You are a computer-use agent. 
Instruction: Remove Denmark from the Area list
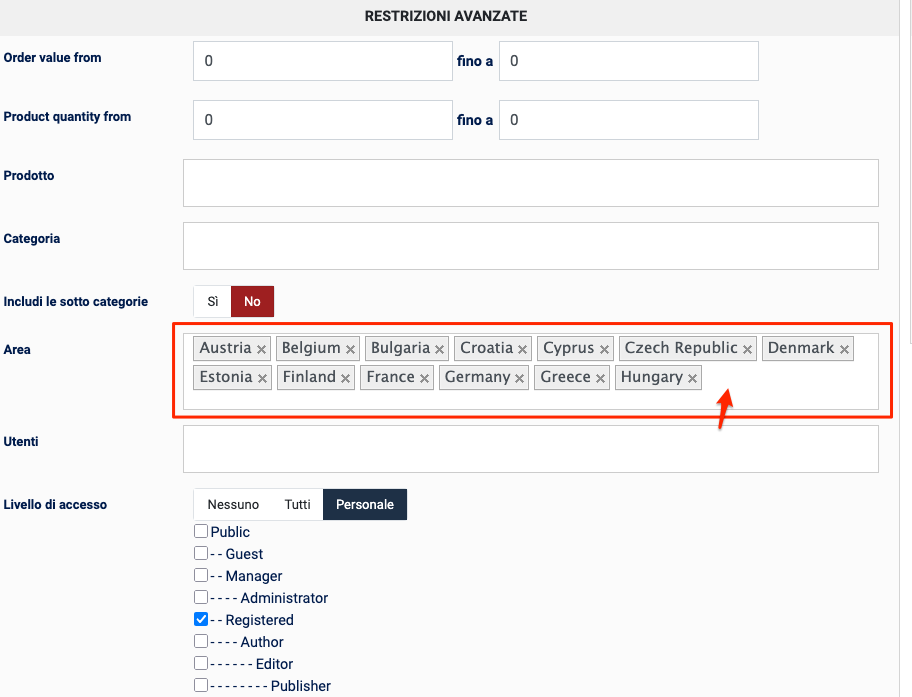(845, 350)
